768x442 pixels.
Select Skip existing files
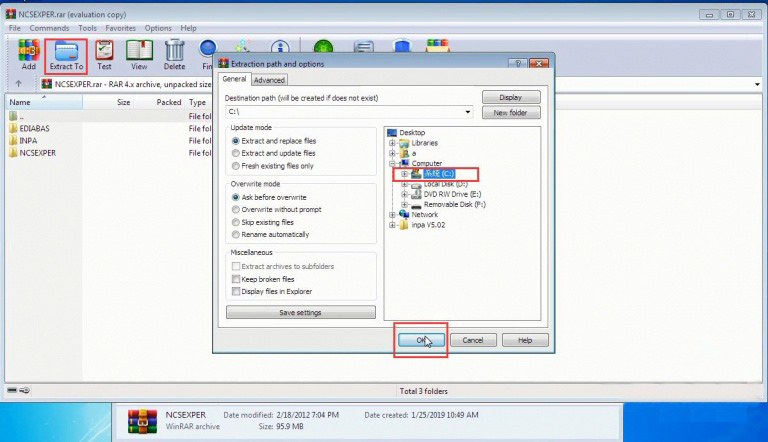pyautogui.click(x=236, y=222)
